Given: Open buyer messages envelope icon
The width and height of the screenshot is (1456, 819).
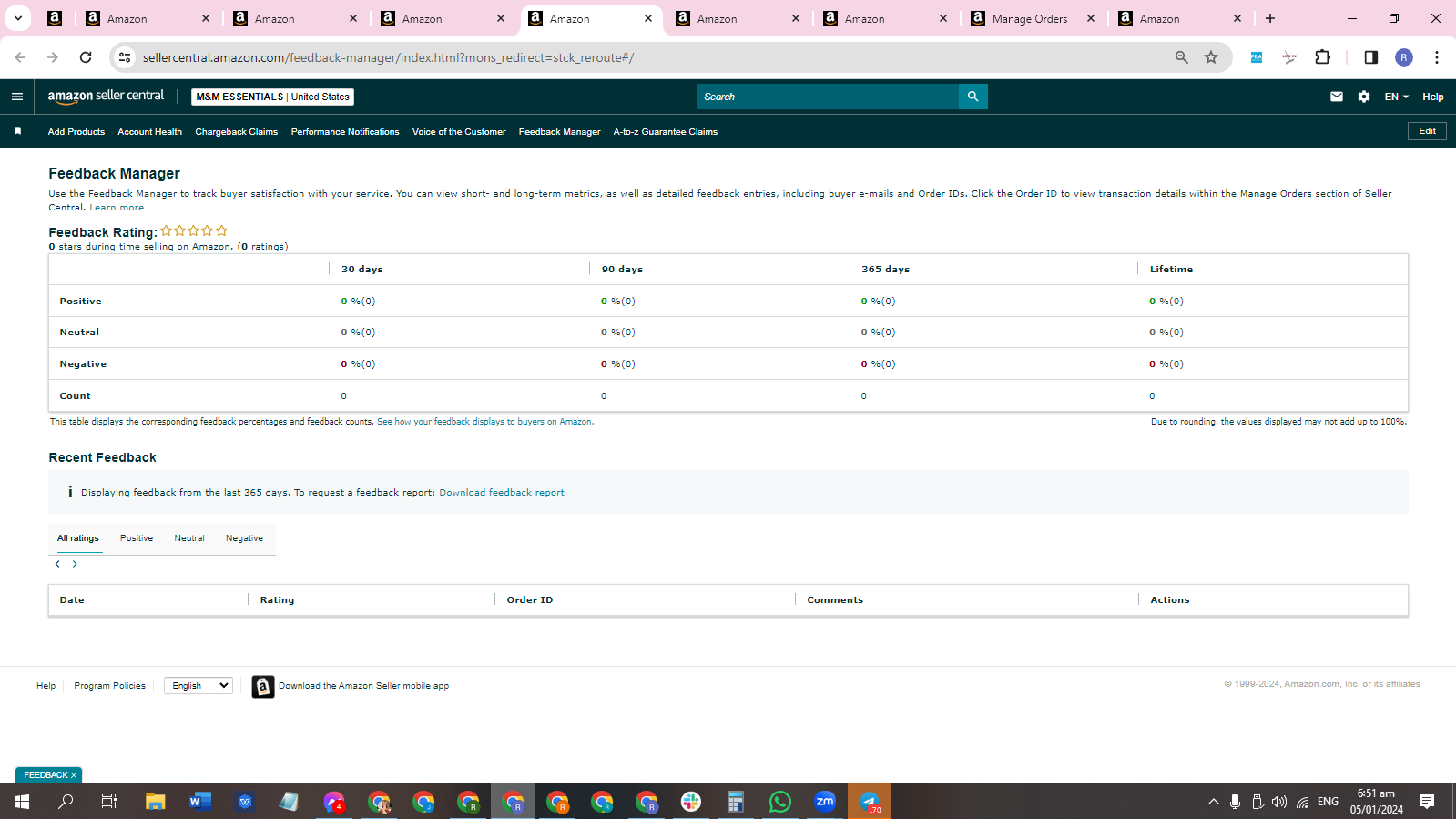Looking at the screenshot, I should 1336,97.
